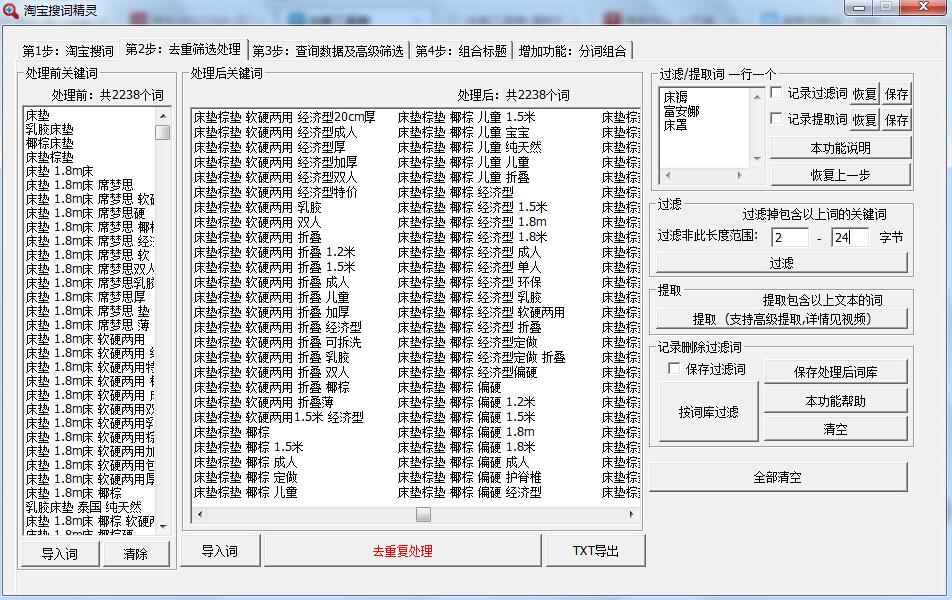Click 导入词 under 处理后关键词 list
The height and width of the screenshot is (600, 952).
220,551
